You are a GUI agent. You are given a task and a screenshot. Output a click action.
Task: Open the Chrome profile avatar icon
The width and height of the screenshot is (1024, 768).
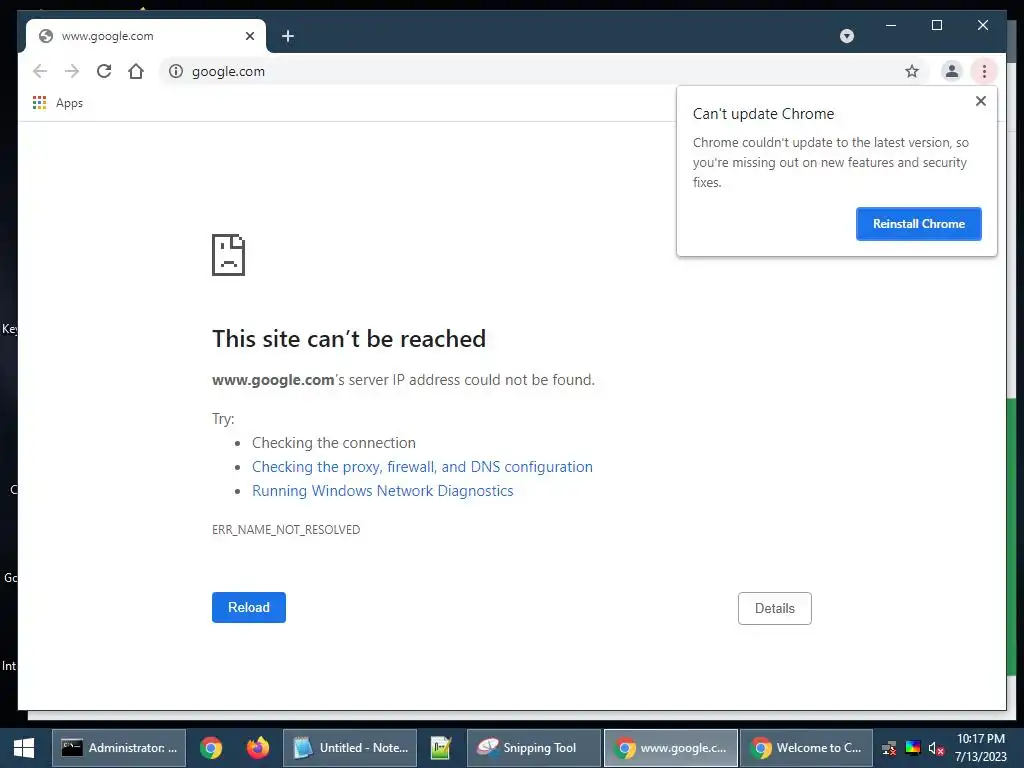[x=952, y=71]
